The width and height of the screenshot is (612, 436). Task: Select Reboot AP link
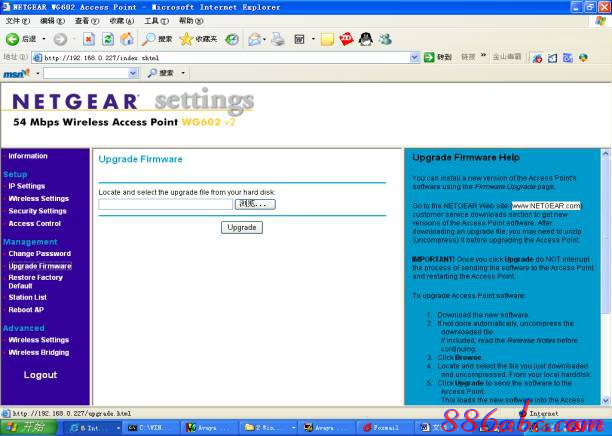tap(26, 310)
